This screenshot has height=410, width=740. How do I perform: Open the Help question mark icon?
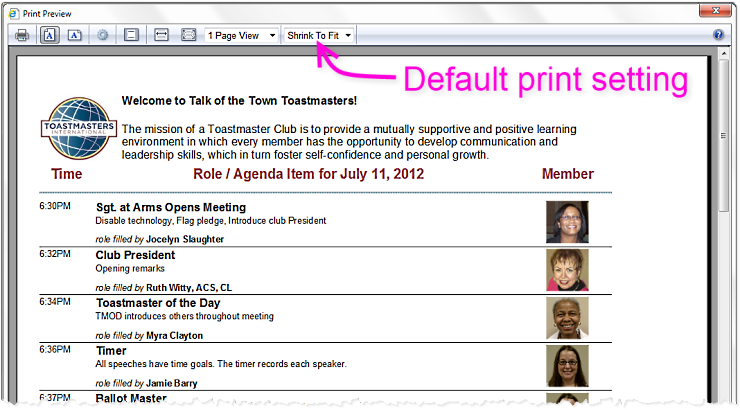pyautogui.click(x=718, y=35)
